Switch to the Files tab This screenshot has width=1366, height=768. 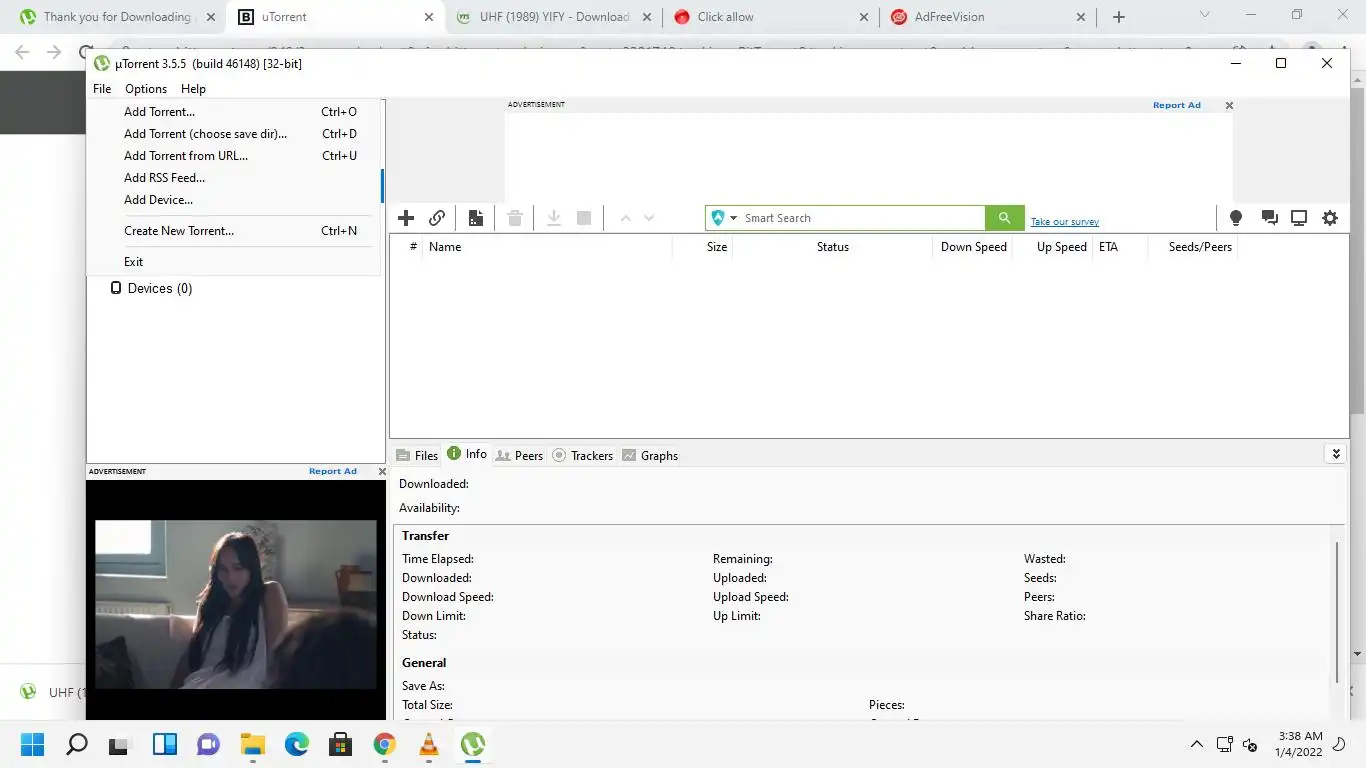click(417, 455)
